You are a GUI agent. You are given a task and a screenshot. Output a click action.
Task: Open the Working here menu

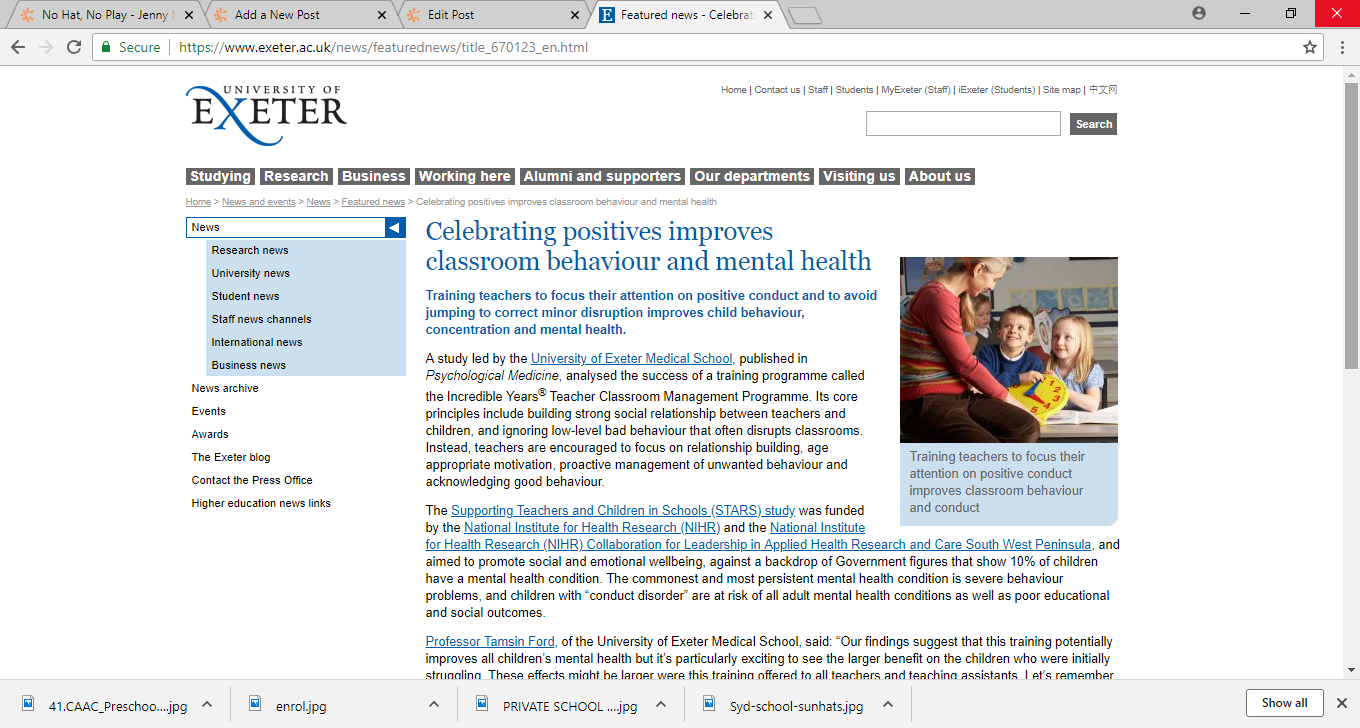tap(465, 176)
